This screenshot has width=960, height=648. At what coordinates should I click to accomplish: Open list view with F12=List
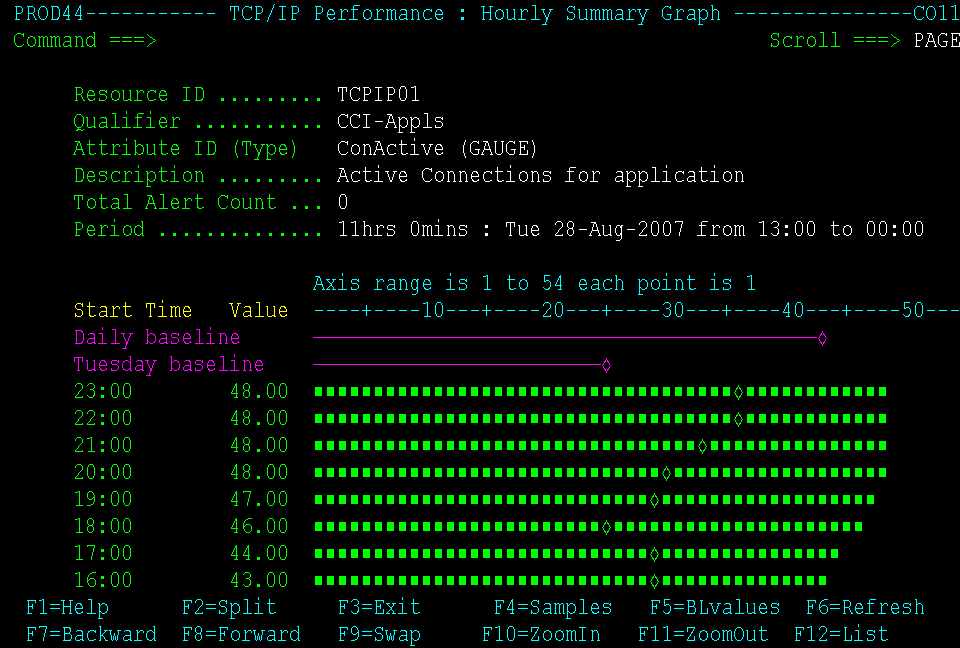pos(841,635)
